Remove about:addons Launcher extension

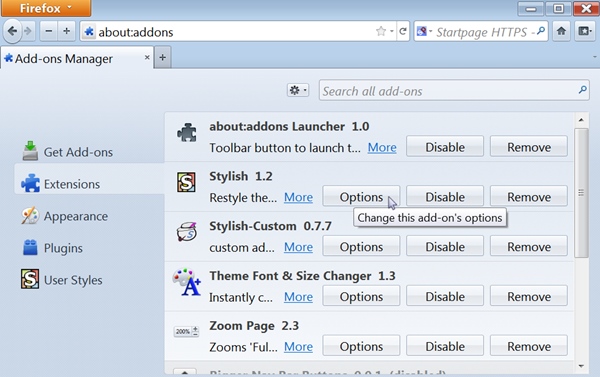pos(529,147)
